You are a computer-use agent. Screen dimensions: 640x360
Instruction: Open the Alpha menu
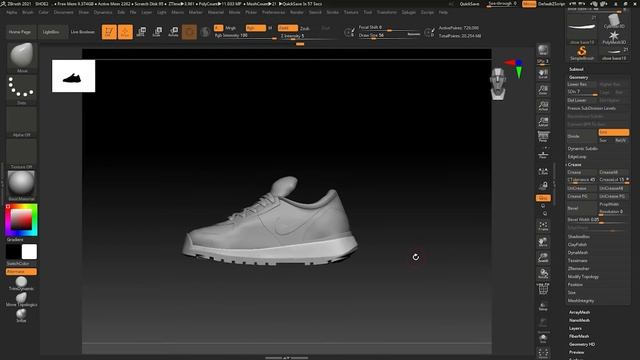coord(12,12)
